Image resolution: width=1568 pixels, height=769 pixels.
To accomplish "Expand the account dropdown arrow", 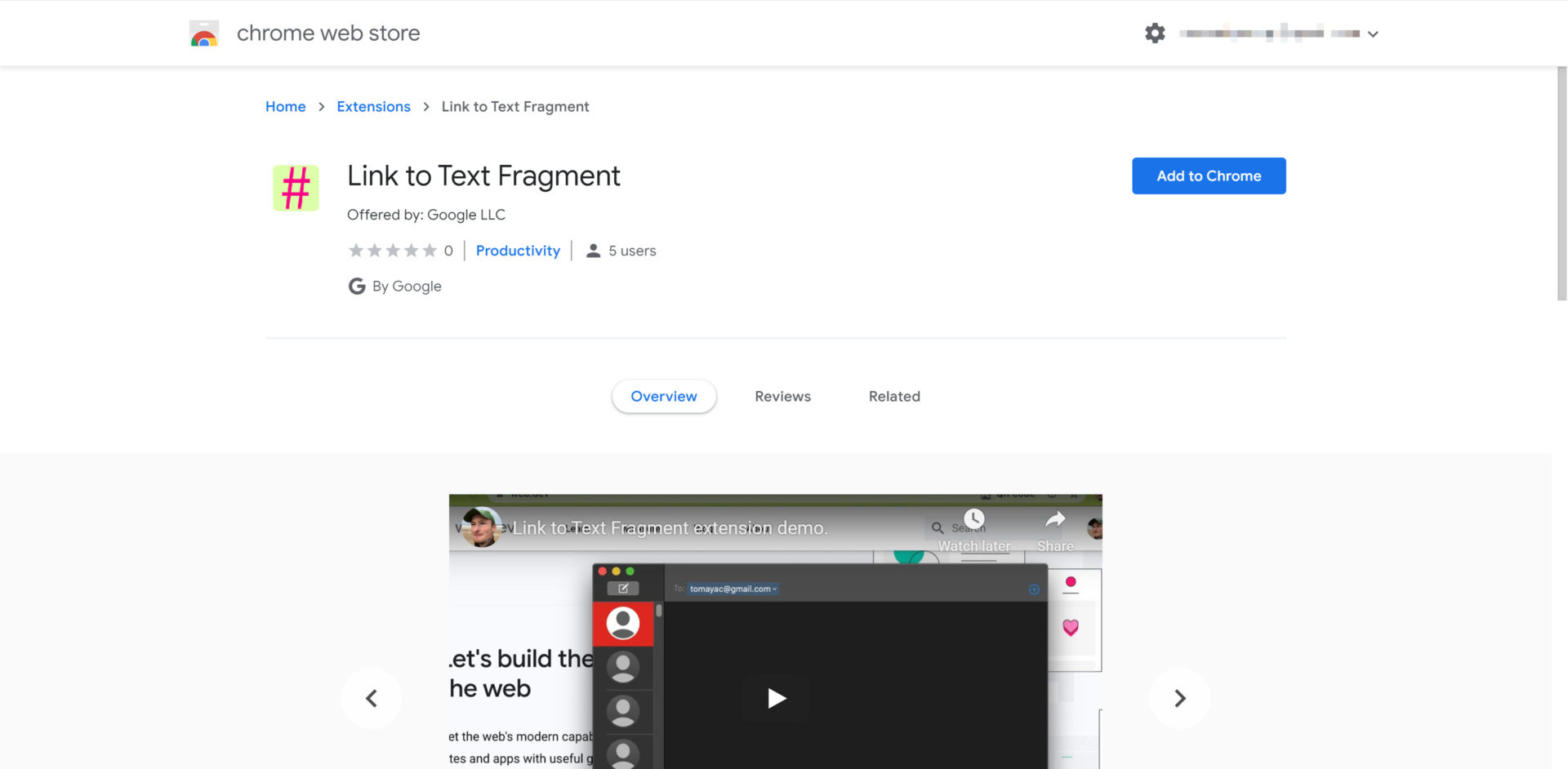I will click(x=1373, y=34).
